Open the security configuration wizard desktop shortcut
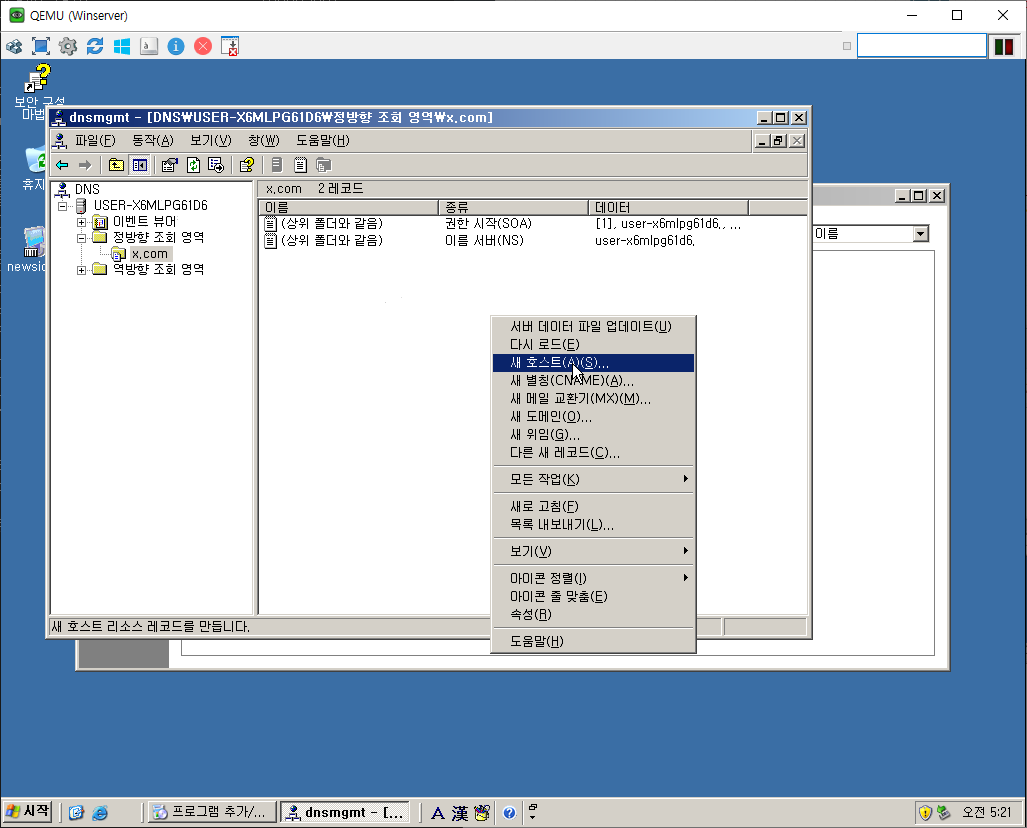This screenshot has width=1027, height=828. point(37,91)
